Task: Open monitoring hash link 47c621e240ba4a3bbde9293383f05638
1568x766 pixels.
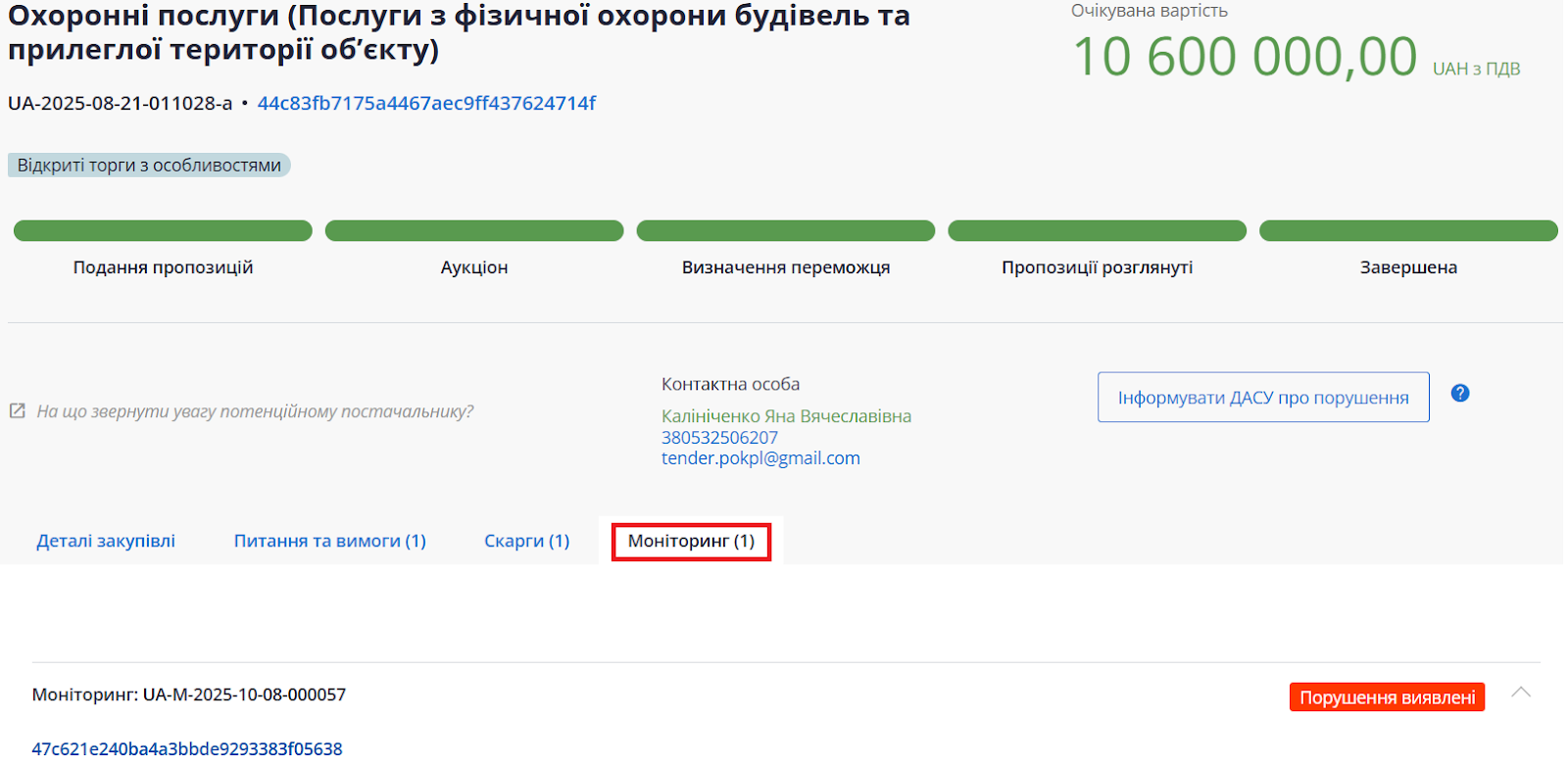Action: pos(187,748)
